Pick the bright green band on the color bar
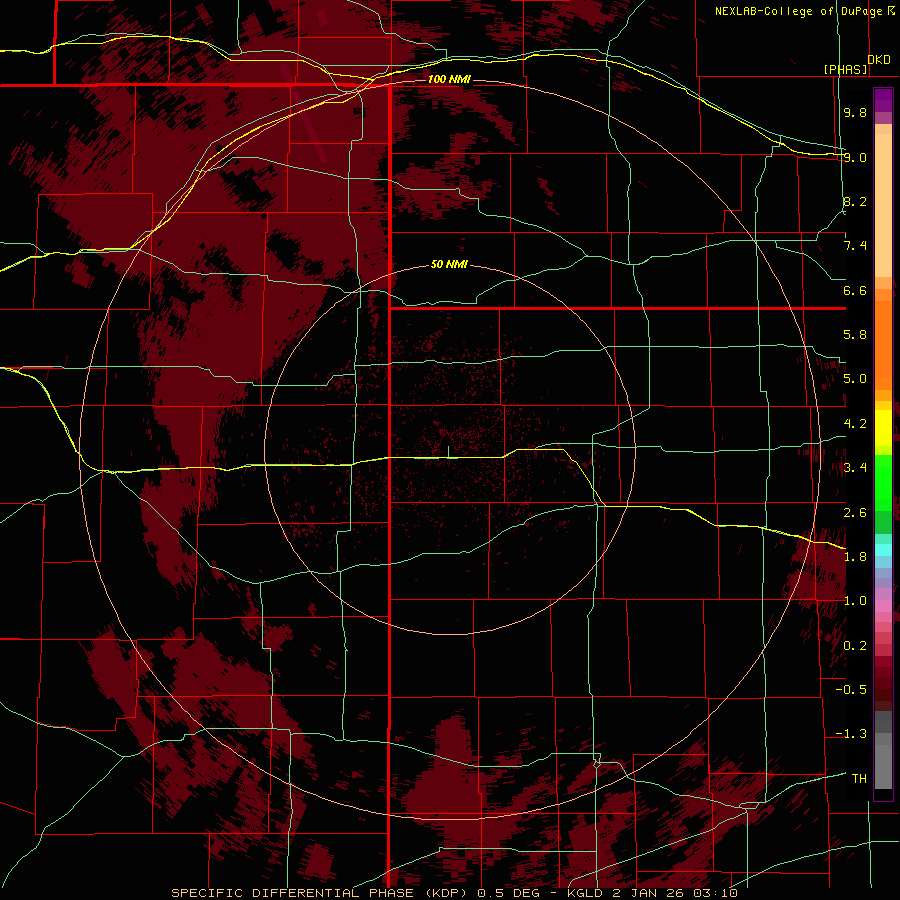The image size is (900, 900). pyautogui.click(x=883, y=483)
